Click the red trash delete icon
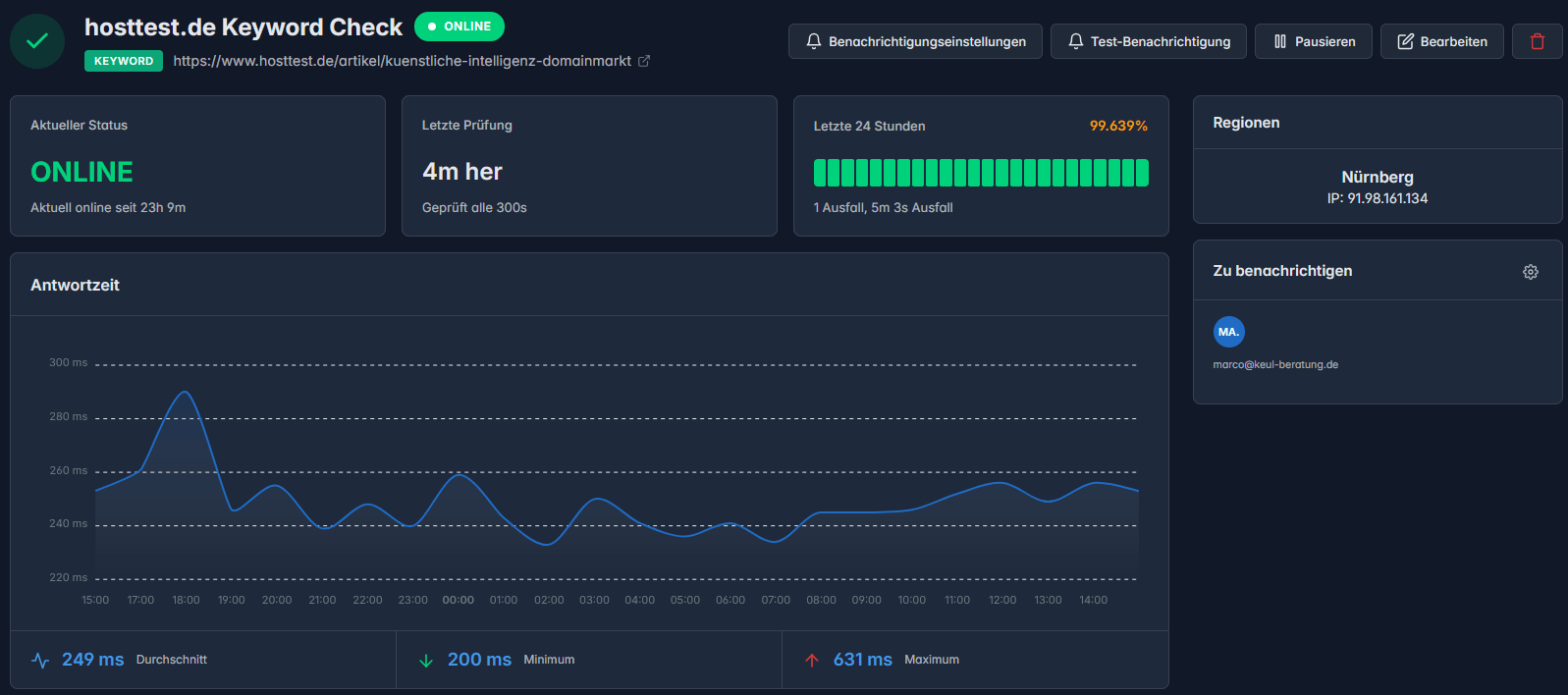This screenshot has width=1568, height=695. click(x=1537, y=41)
